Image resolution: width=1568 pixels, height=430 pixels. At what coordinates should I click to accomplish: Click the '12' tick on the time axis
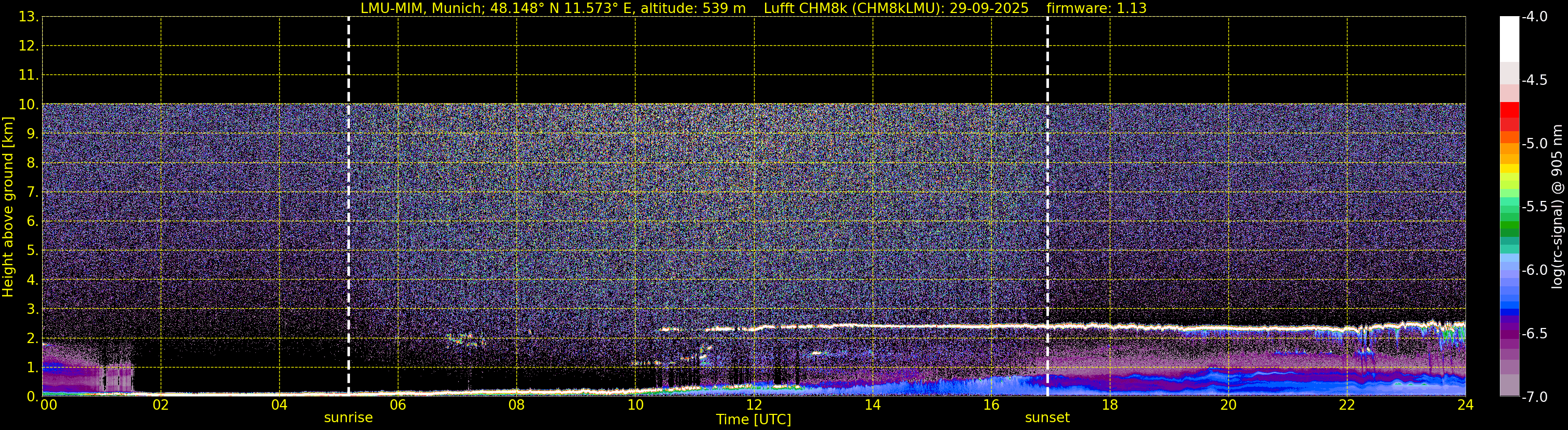(754, 405)
